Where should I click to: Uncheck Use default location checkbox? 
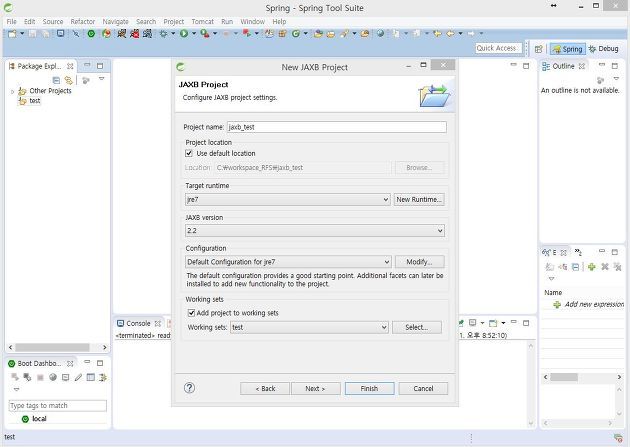point(189,153)
